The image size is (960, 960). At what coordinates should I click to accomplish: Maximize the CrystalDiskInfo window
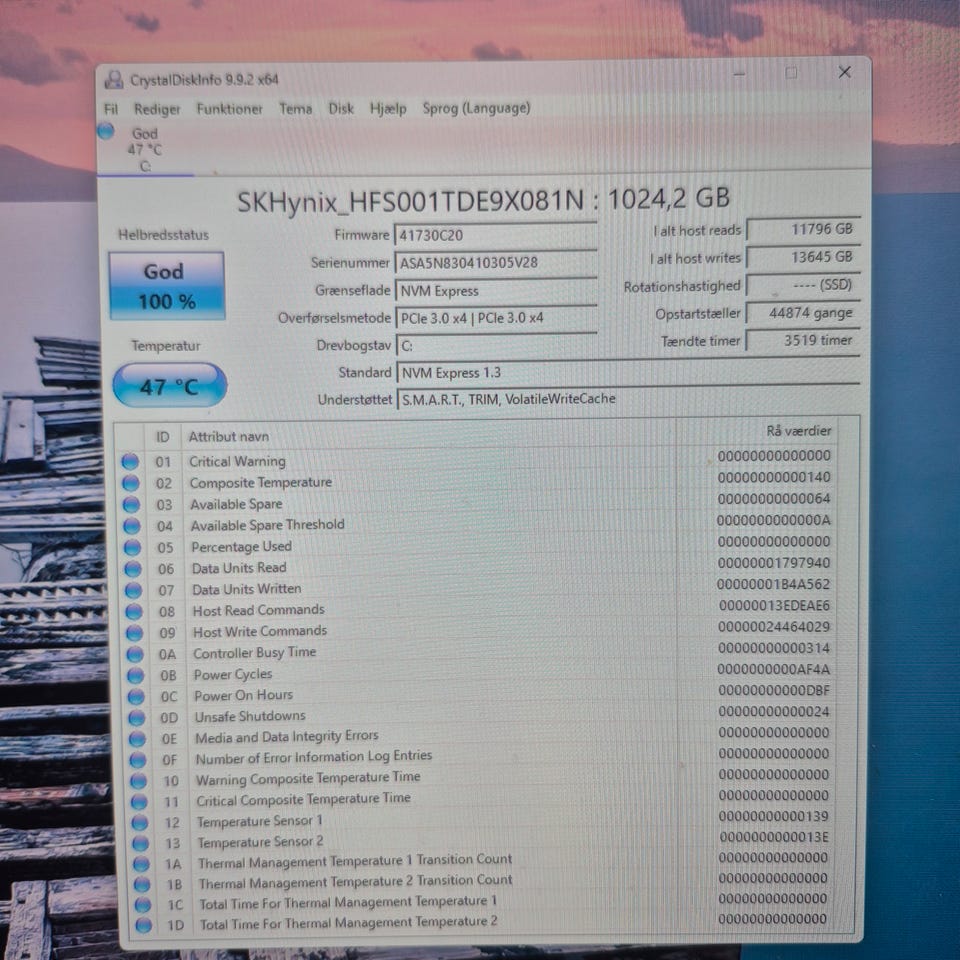click(791, 73)
